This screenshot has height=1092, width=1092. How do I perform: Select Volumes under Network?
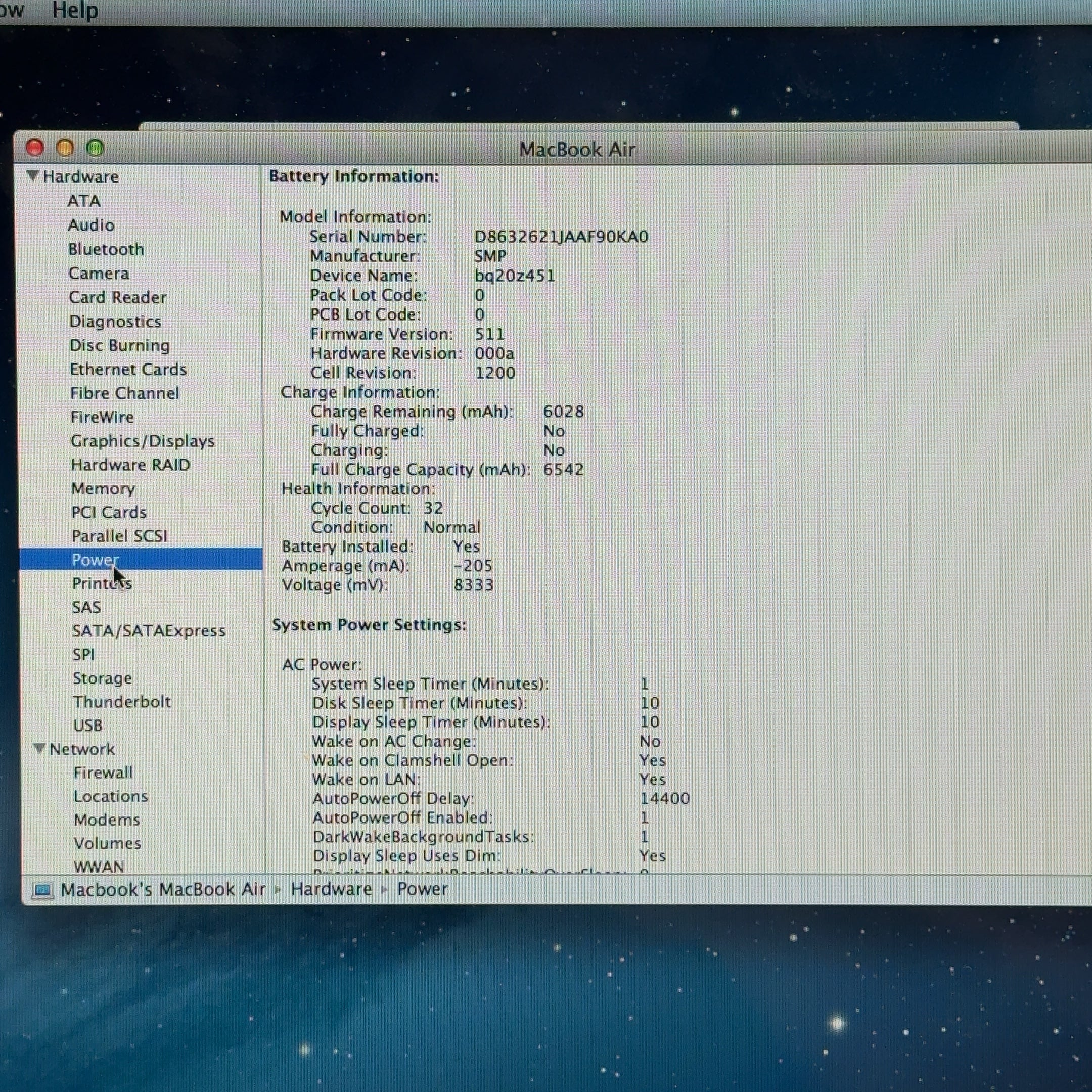(x=107, y=843)
